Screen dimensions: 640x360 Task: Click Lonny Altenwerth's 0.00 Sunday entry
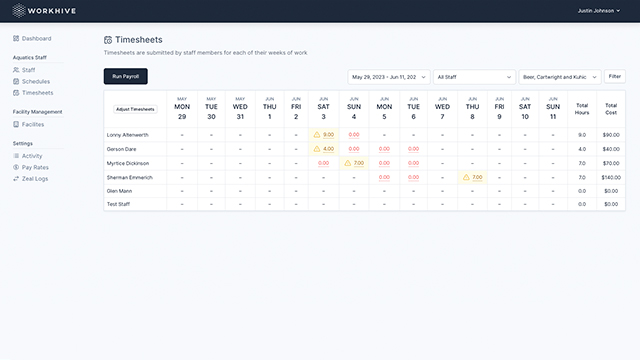click(354, 135)
